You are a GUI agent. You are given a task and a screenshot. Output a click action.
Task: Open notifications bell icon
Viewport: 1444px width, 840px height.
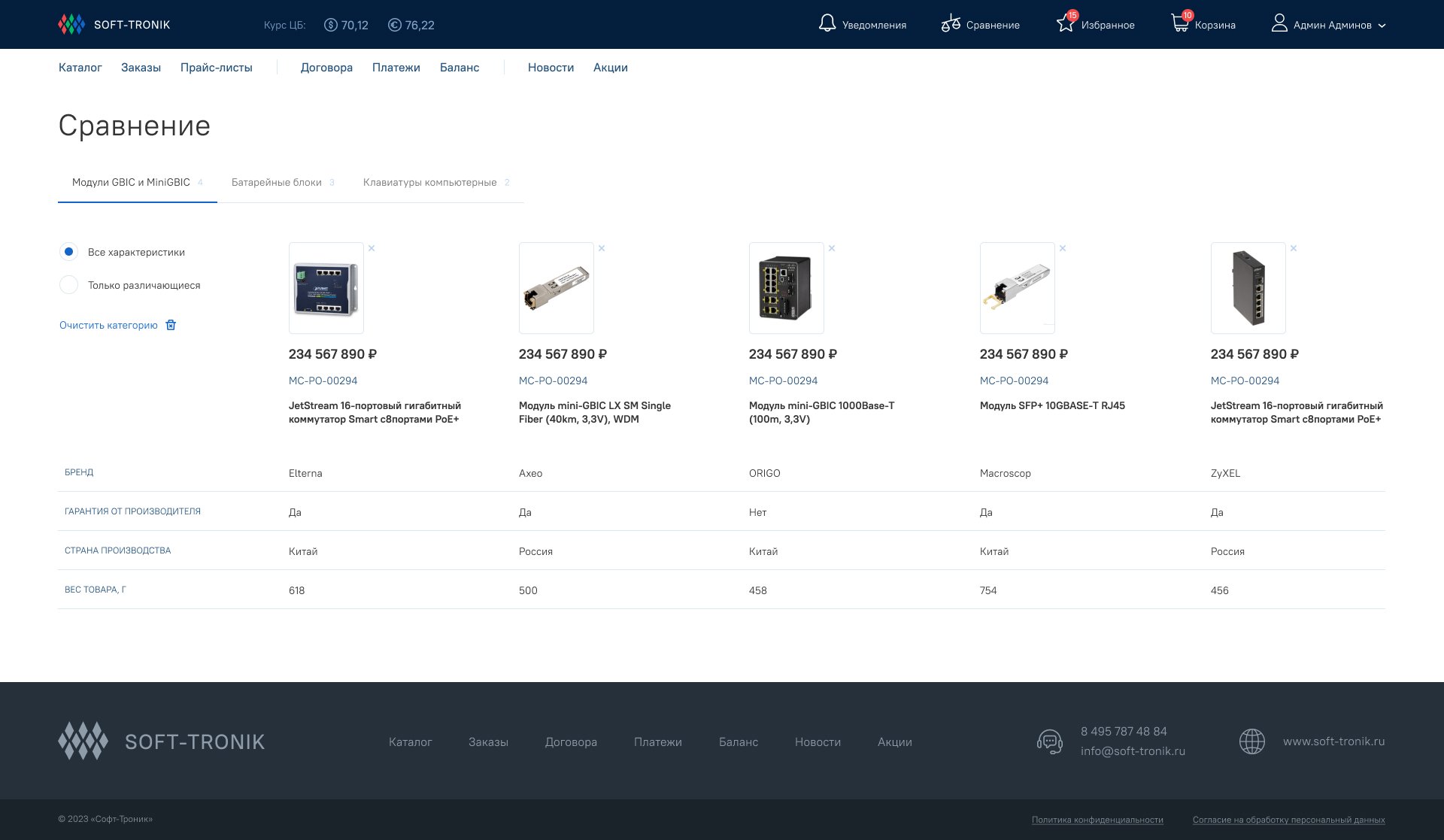pos(827,23)
